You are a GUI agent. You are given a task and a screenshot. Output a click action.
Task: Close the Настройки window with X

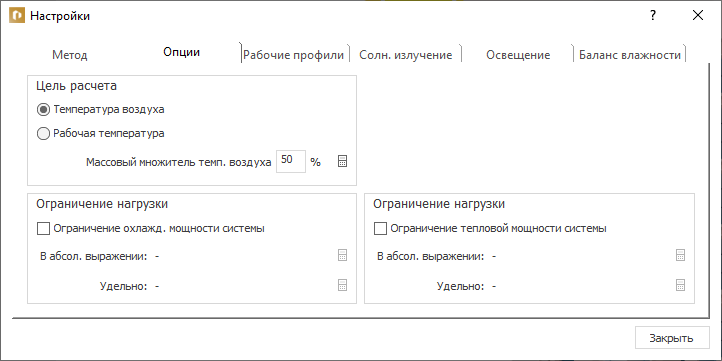[698, 16]
